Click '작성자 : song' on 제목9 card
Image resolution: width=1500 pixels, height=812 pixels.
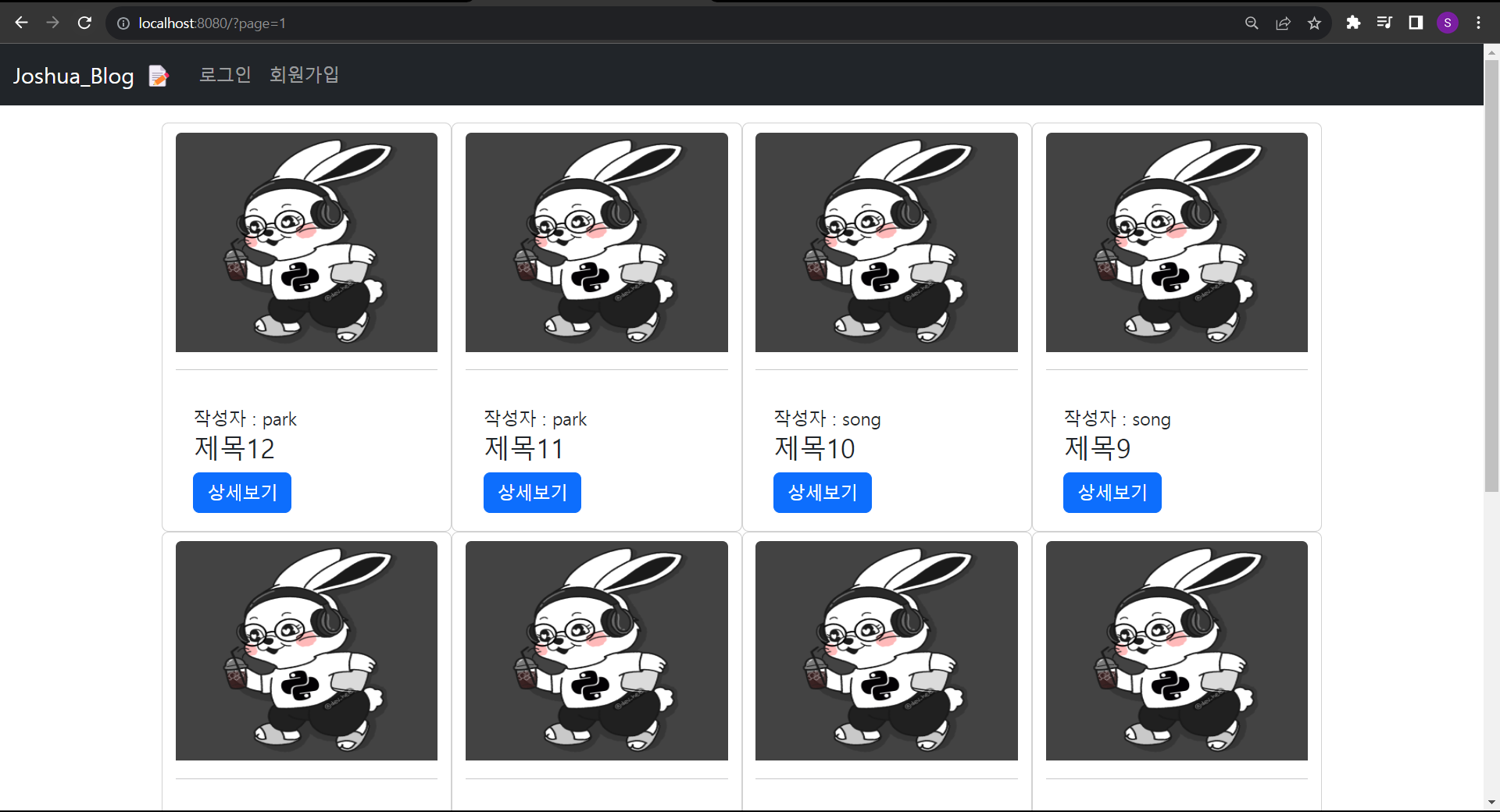point(1117,419)
